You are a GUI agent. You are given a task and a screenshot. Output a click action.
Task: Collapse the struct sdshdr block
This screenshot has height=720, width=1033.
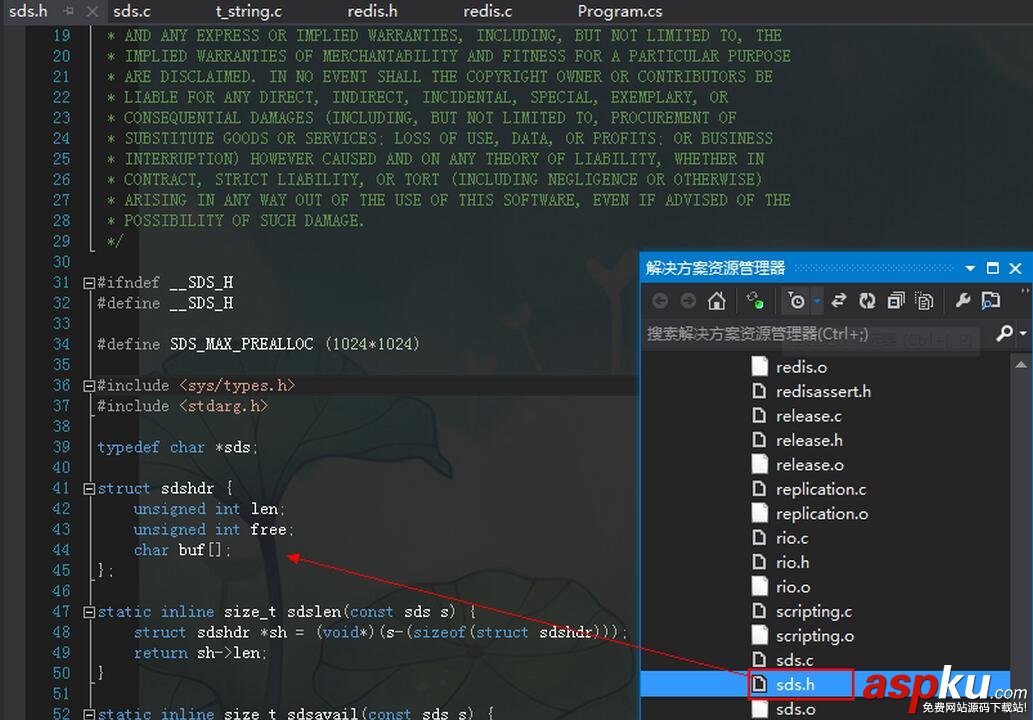[x=89, y=489]
